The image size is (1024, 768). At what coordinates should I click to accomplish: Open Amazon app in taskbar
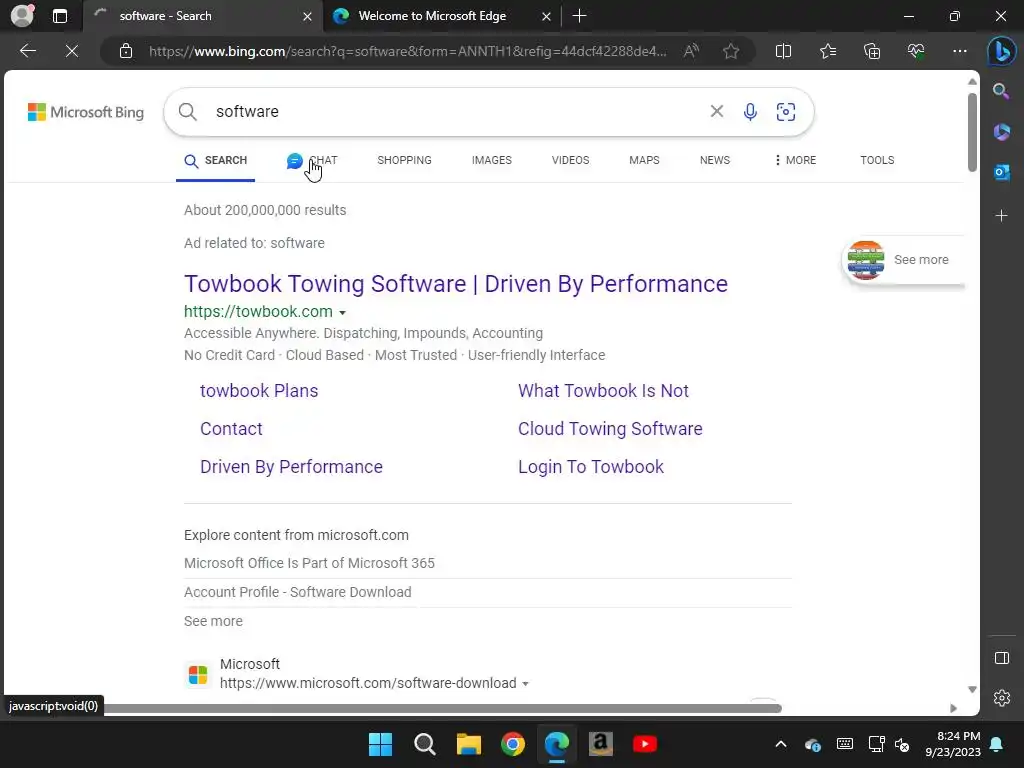tap(601, 744)
